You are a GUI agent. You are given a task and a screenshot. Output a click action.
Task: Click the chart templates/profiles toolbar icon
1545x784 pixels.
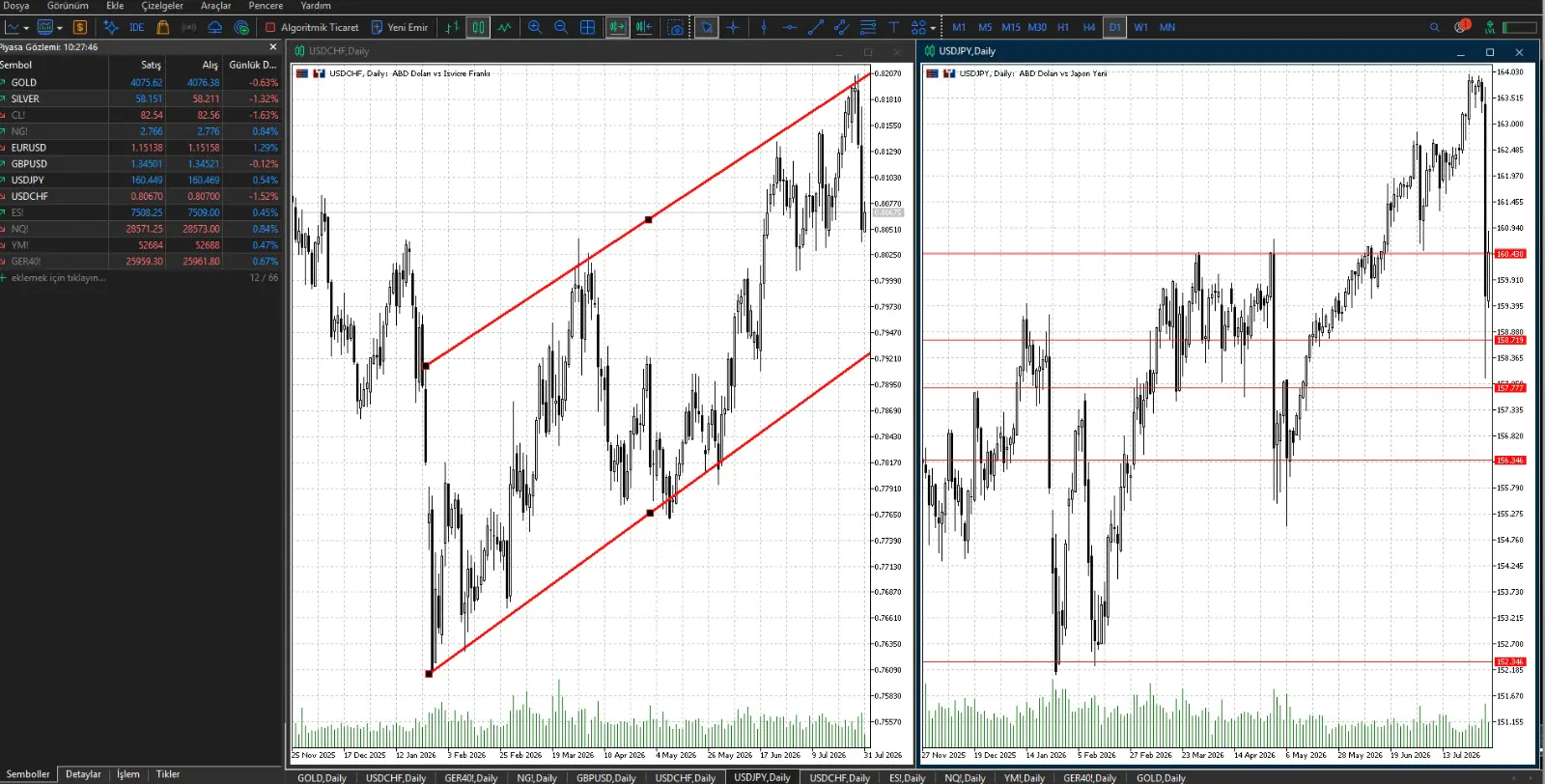[x=45, y=27]
